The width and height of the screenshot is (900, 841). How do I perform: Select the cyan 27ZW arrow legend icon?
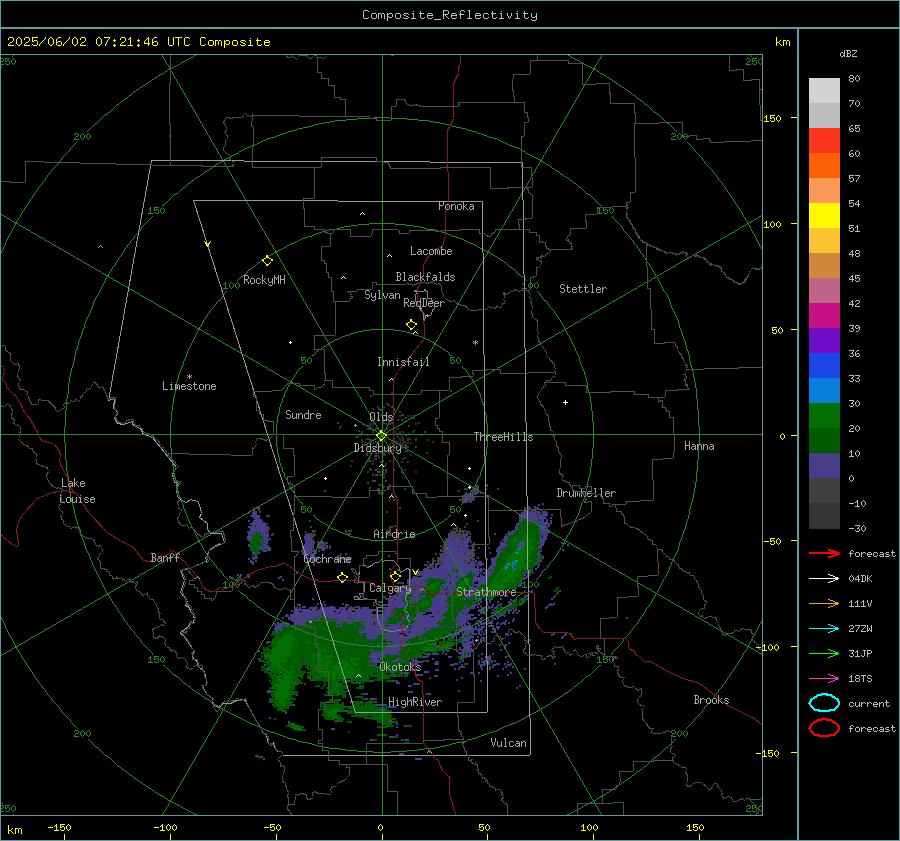(824, 629)
